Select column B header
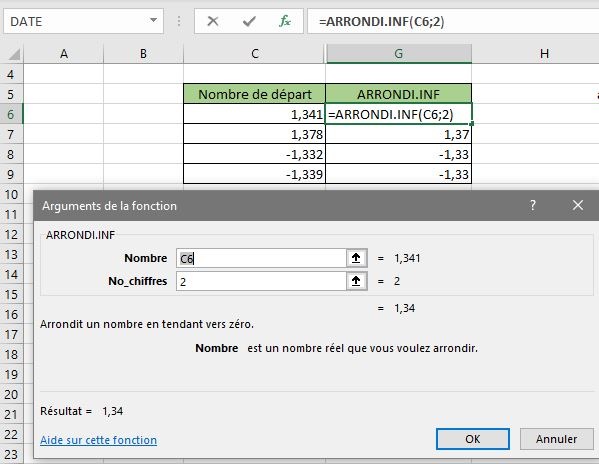Screen dimensions: 599x464 point(143,54)
